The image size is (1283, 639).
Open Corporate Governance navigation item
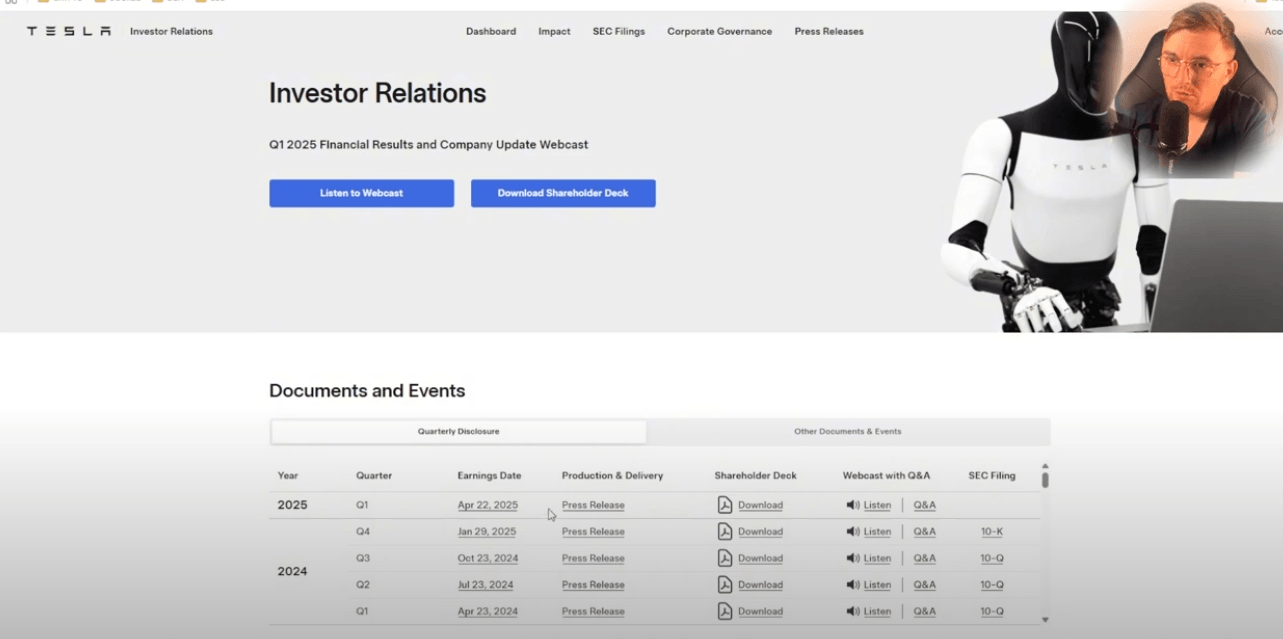(x=720, y=31)
